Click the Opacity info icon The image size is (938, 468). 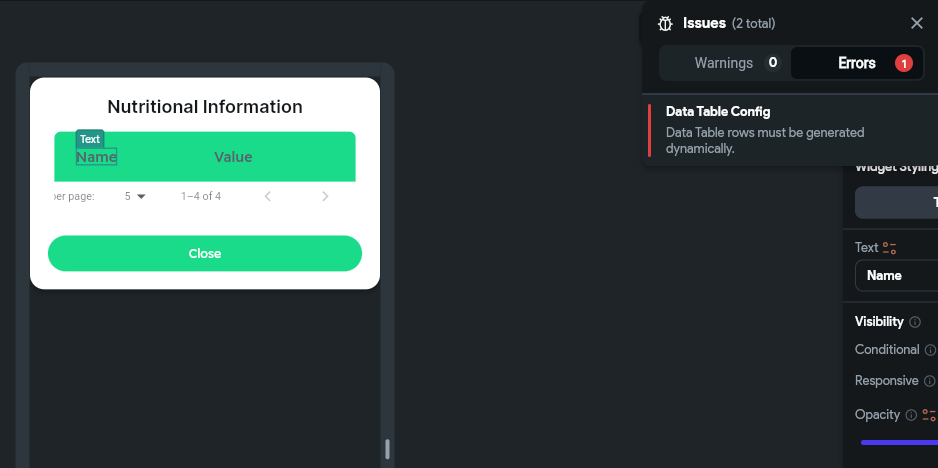point(911,415)
